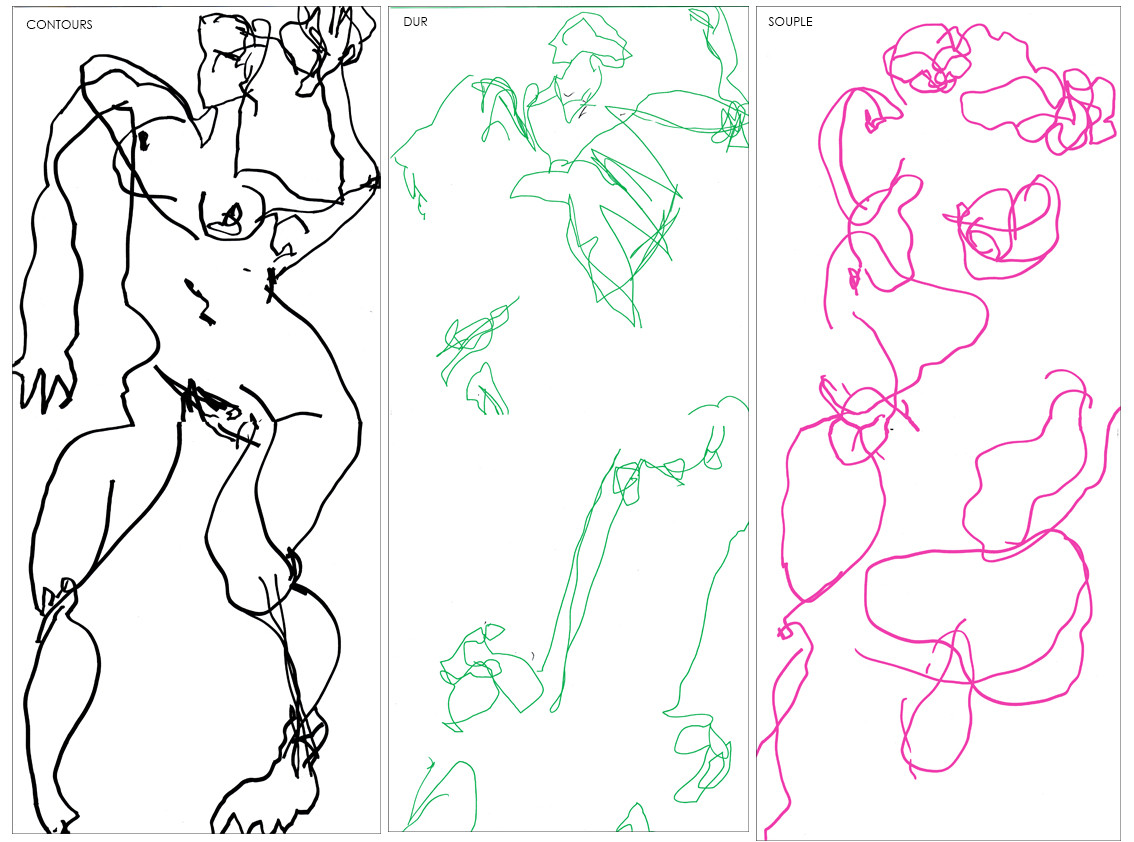Click the CONTOURS label text

[59, 24]
